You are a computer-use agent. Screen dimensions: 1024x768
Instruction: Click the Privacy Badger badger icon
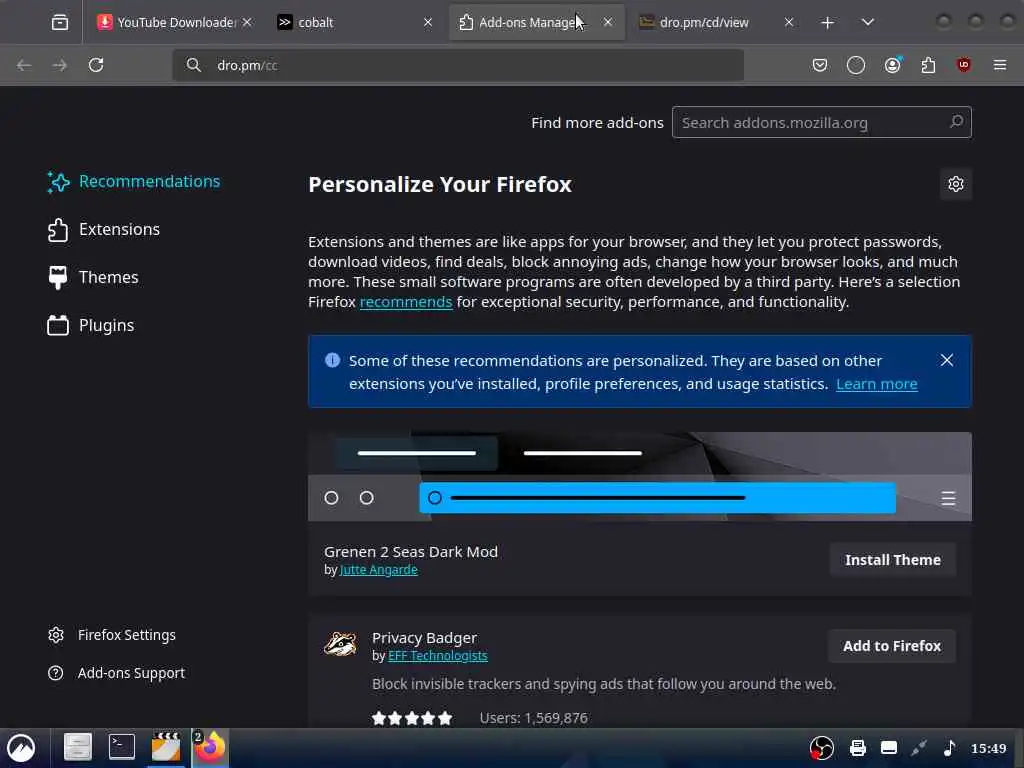(x=341, y=644)
